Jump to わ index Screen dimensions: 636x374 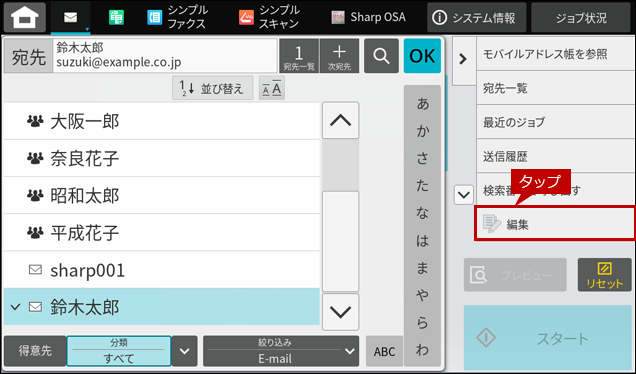point(422,350)
